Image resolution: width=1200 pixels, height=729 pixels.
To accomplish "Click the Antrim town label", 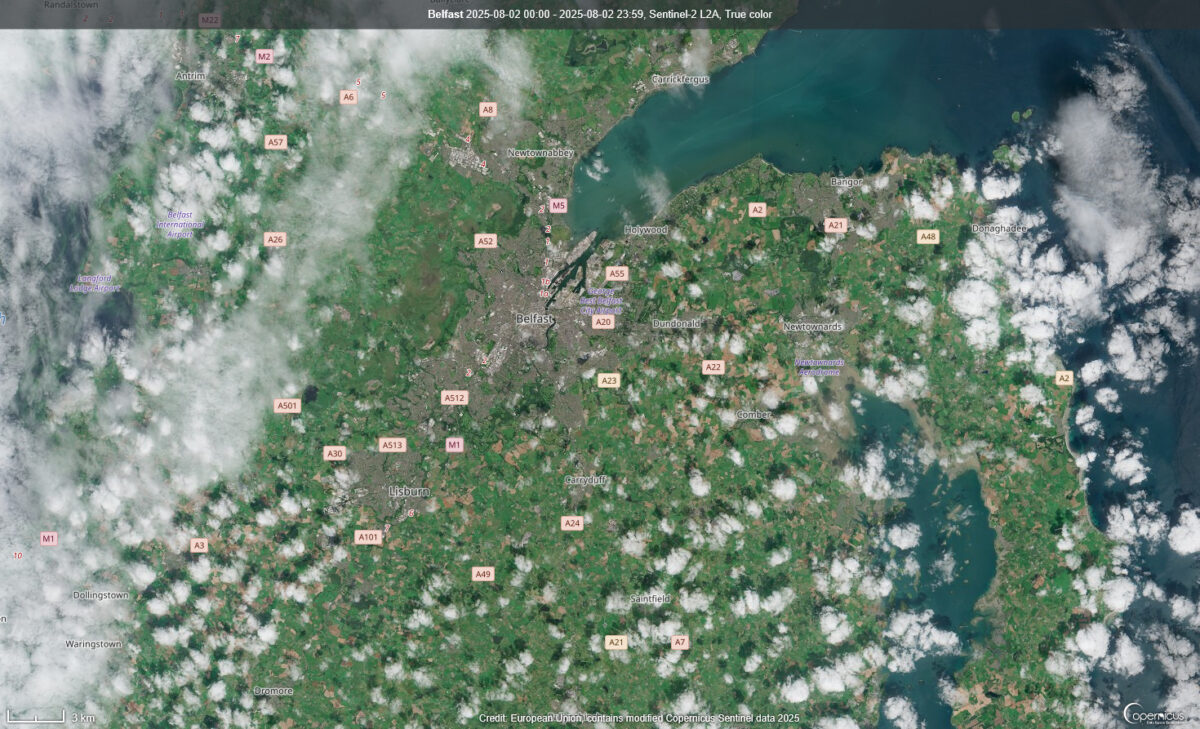I will pos(189,76).
